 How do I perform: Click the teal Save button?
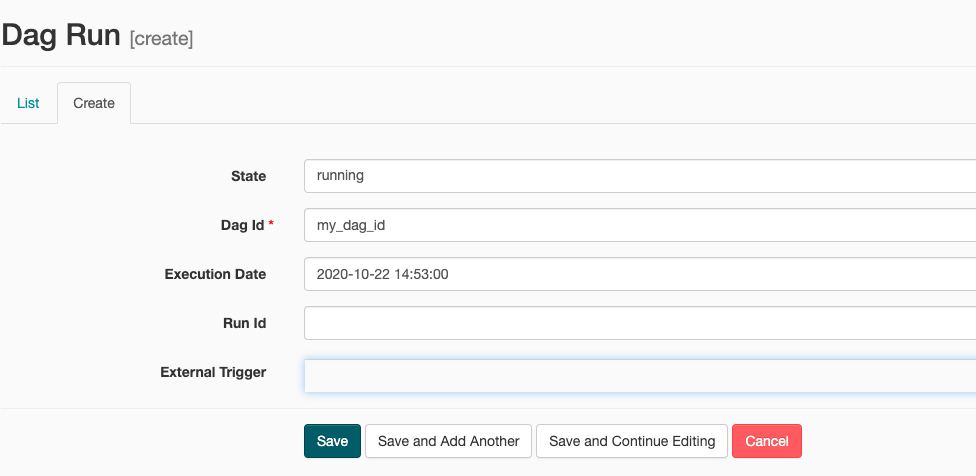tap(332, 441)
